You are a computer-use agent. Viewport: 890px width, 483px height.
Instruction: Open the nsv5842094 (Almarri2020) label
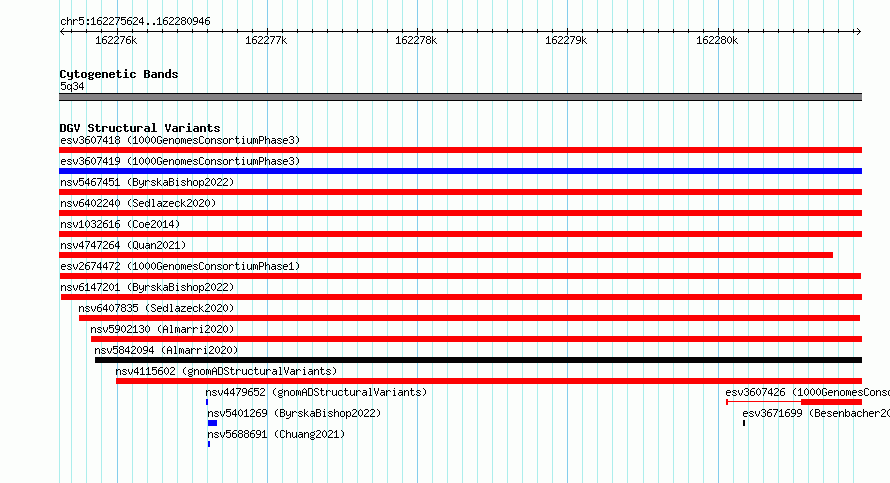pos(166,350)
